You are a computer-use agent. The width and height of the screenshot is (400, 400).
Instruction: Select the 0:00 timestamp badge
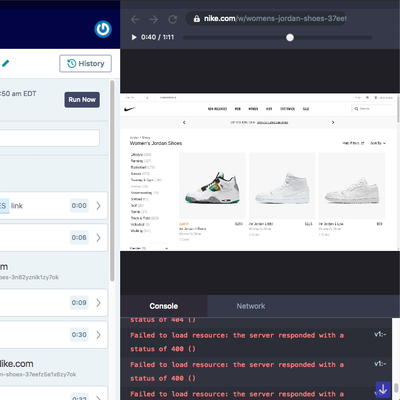(x=79, y=206)
